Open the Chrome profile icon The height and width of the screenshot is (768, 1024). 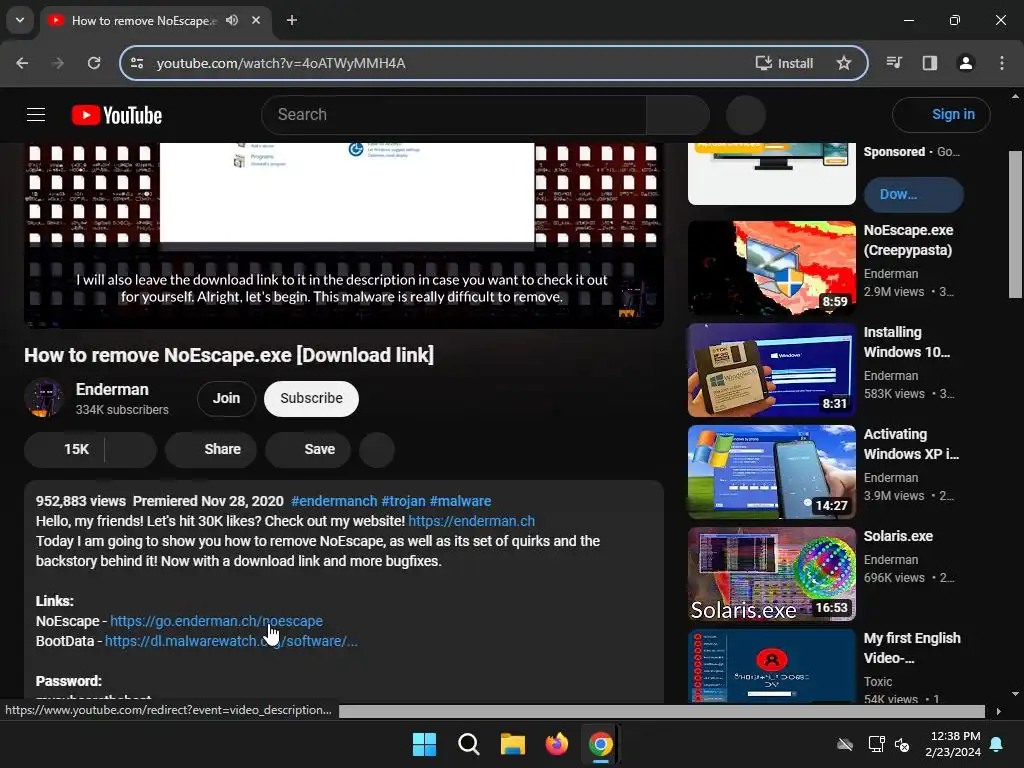coord(966,63)
